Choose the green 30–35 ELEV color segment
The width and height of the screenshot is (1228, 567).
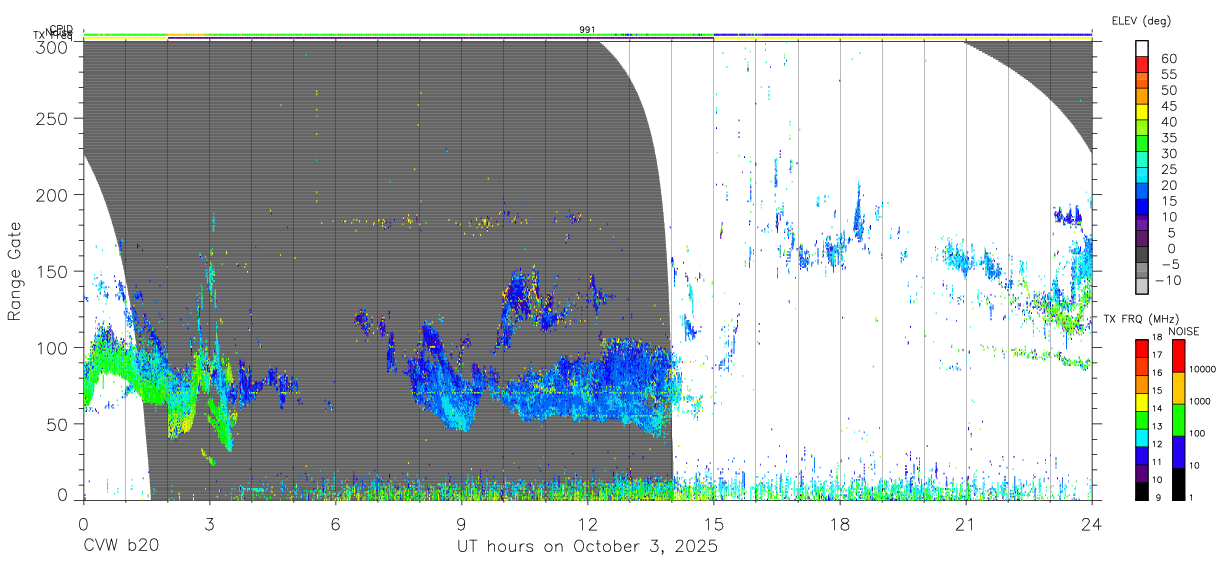[x=1143, y=145]
